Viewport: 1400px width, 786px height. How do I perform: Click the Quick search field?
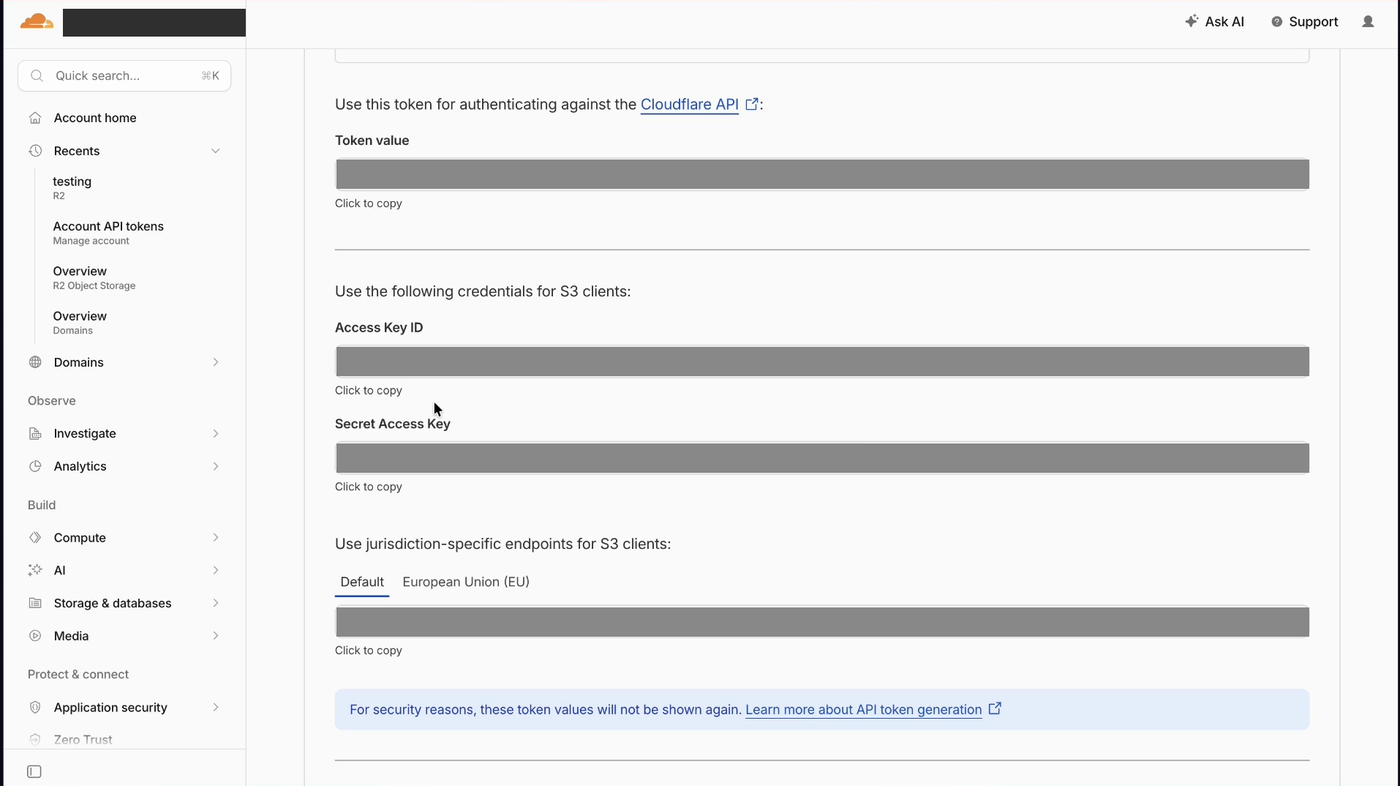(x=124, y=76)
